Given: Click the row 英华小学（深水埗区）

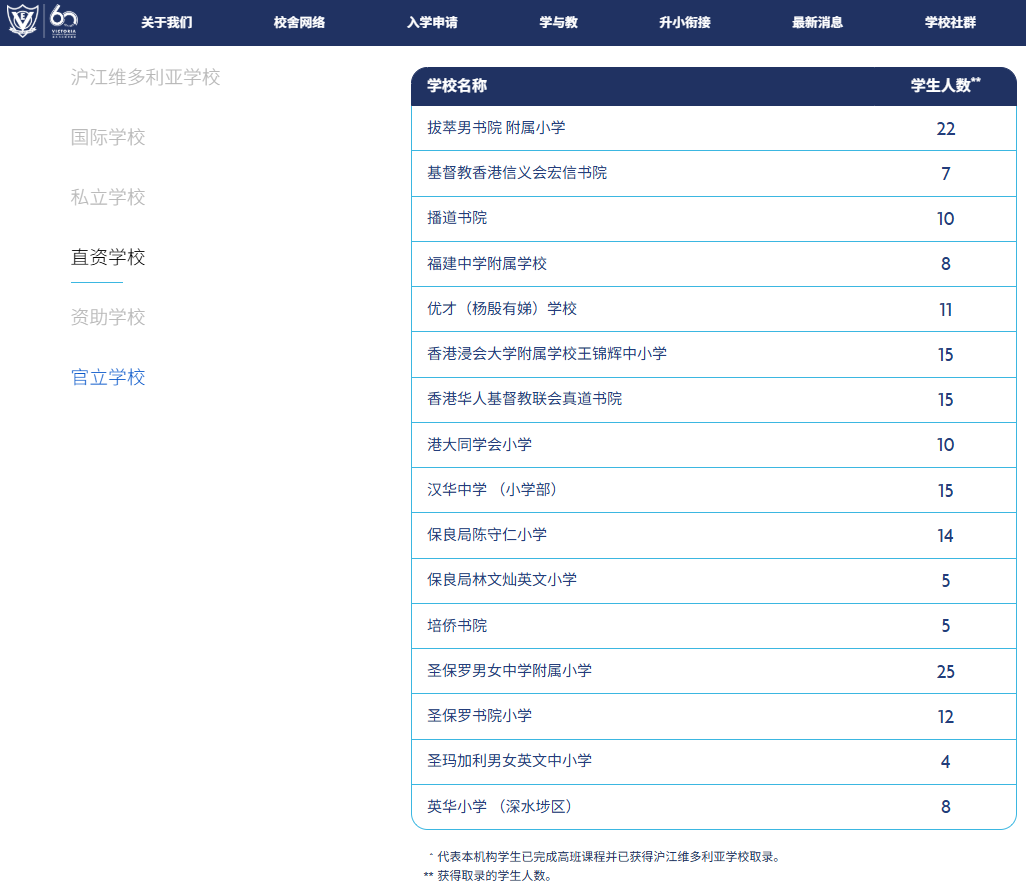Looking at the screenshot, I should tap(714, 806).
